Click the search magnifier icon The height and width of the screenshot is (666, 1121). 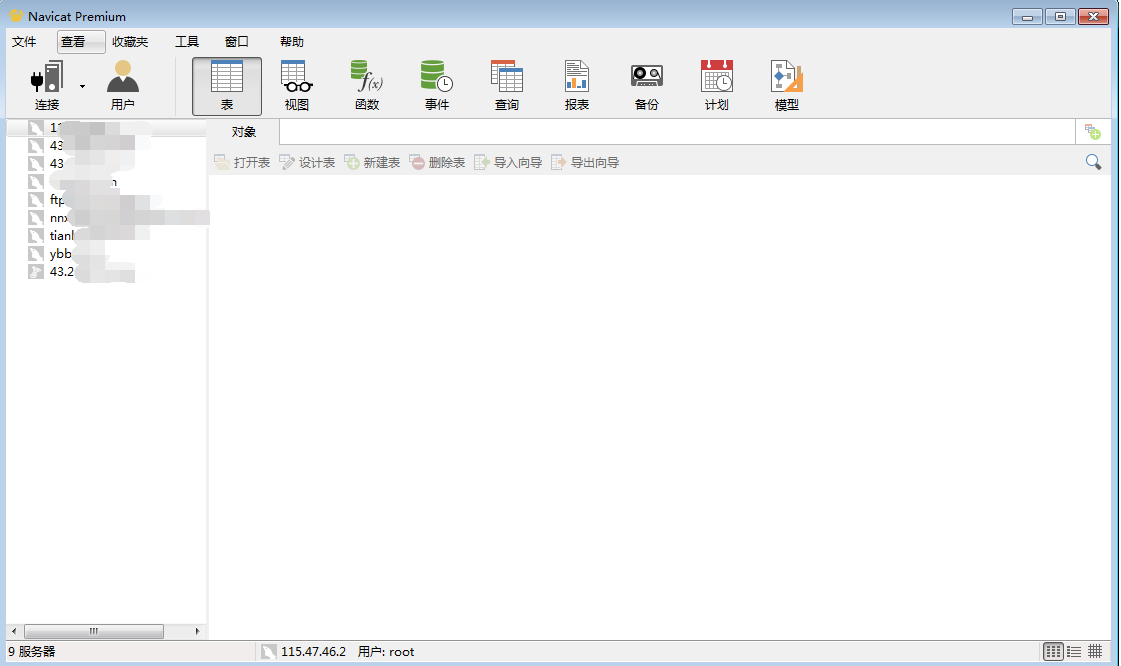tap(1093, 162)
